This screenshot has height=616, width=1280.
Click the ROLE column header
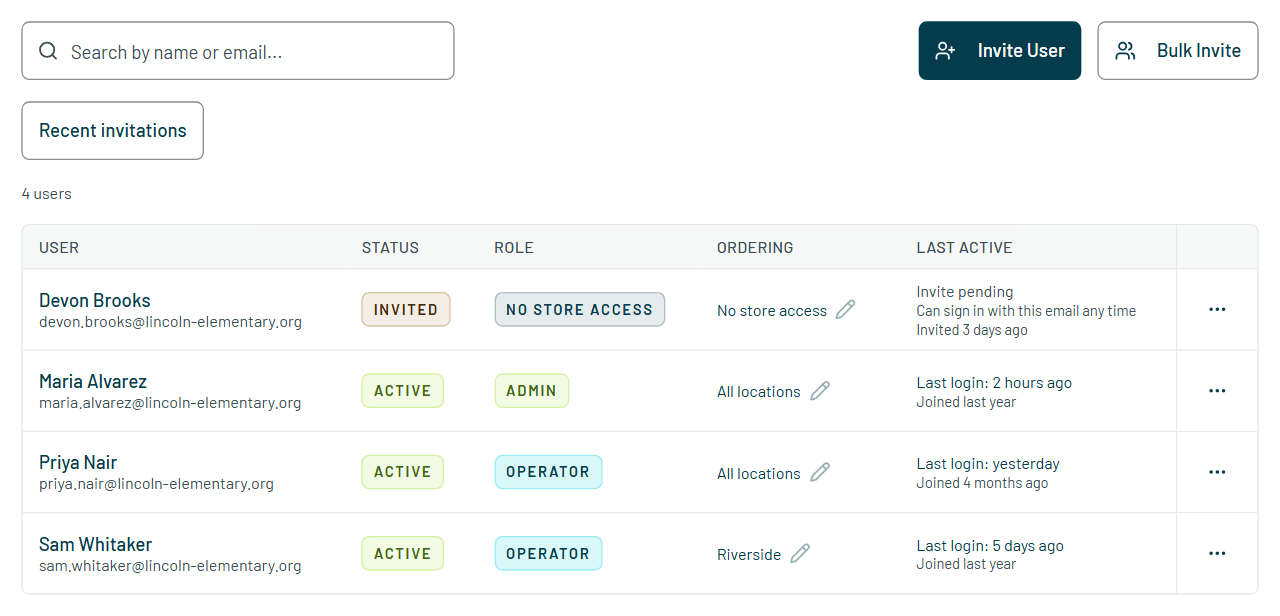click(514, 248)
